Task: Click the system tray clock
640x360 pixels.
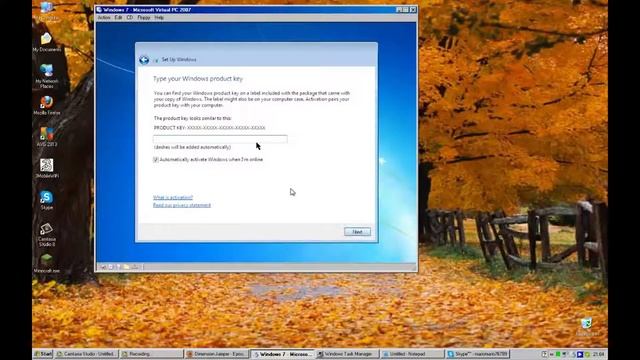Action: point(598,354)
